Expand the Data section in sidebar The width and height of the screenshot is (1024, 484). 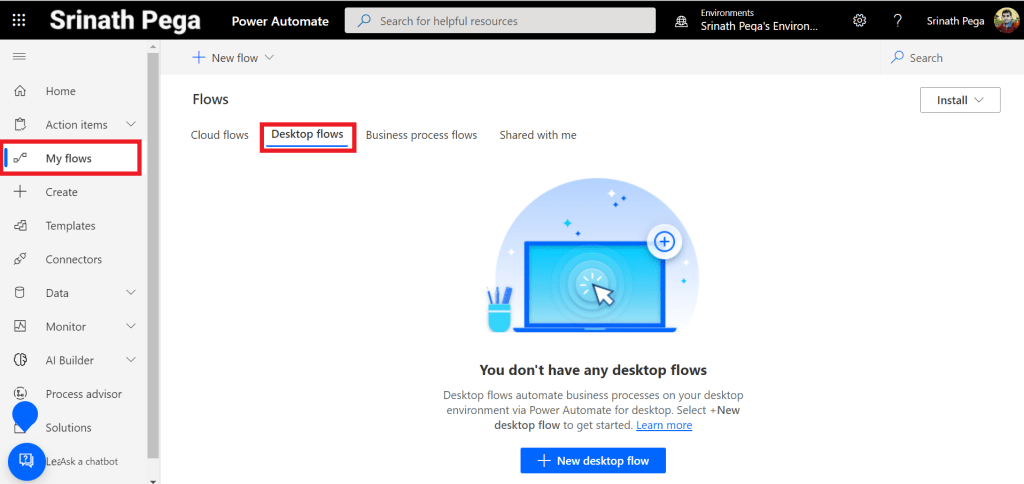coord(131,293)
